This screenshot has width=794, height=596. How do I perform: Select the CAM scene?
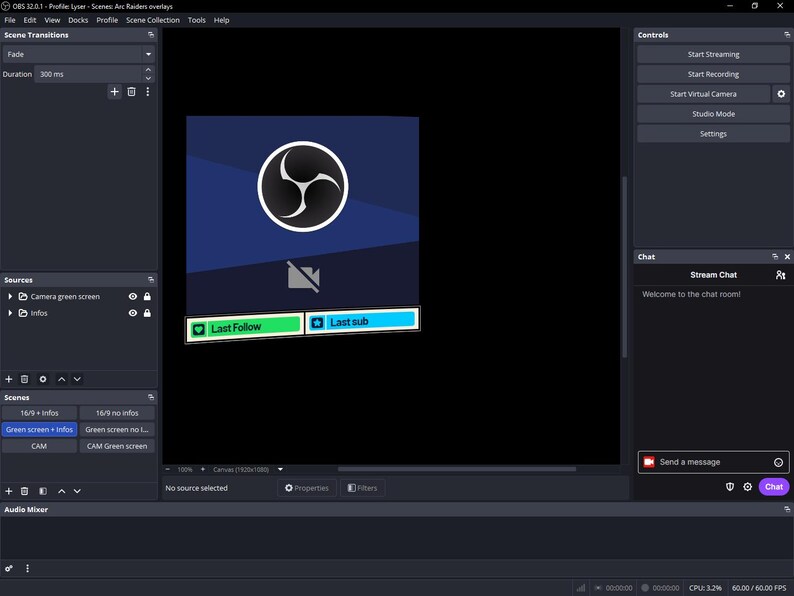pos(39,446)
